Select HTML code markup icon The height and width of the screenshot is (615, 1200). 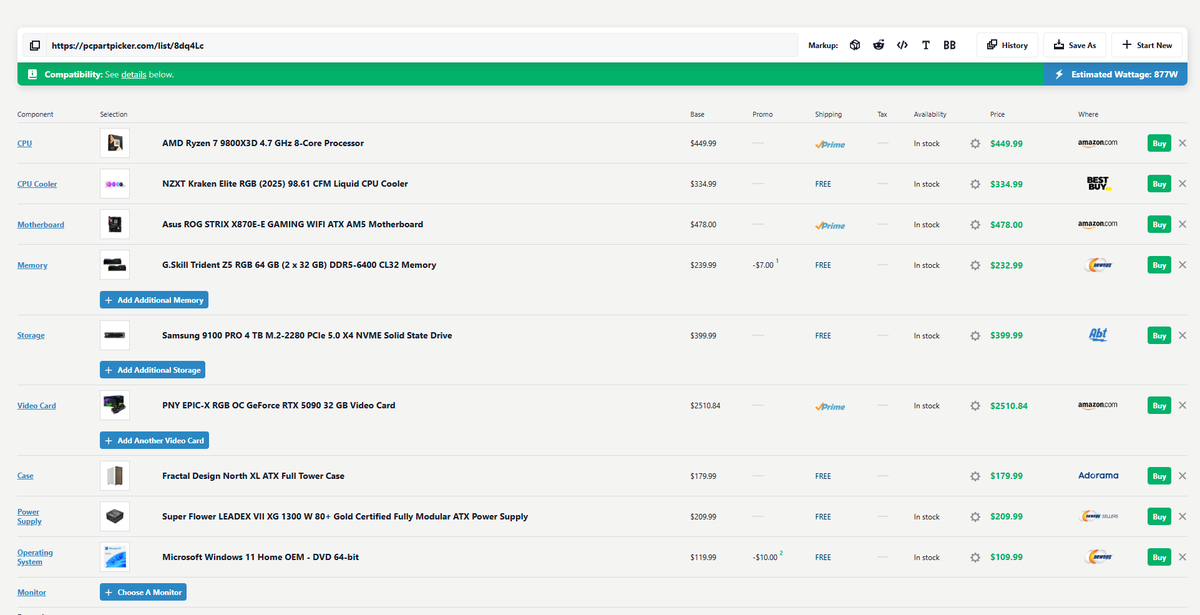coord(902,45)
